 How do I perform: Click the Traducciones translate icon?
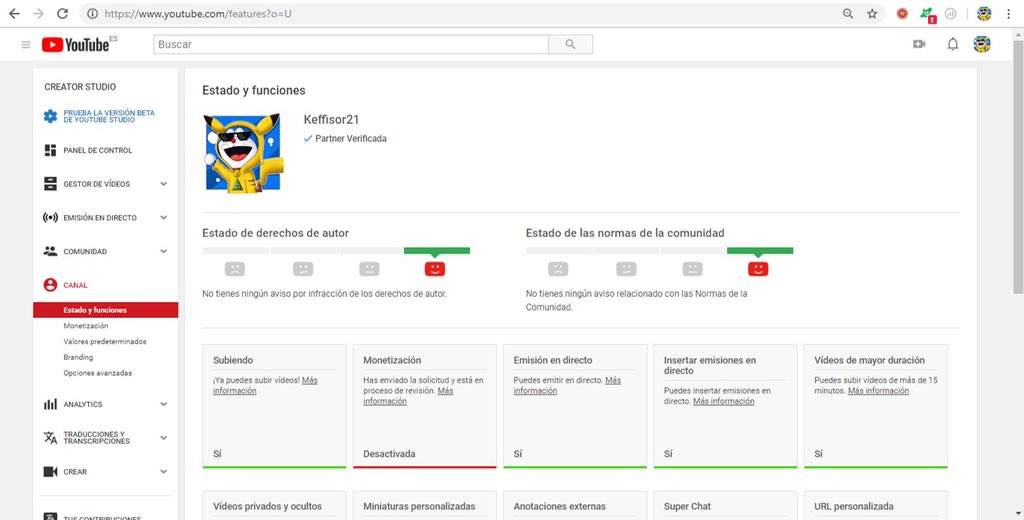coord(50,438)
